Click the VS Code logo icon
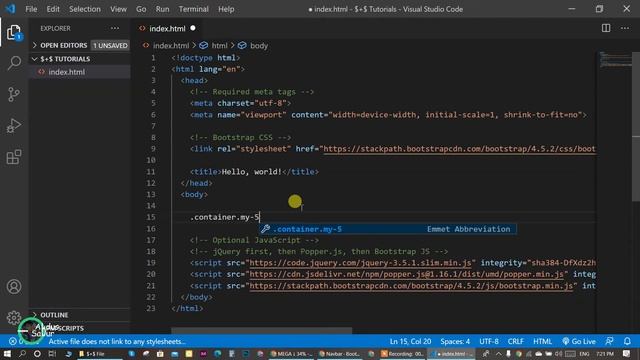This screenshot has height=360, width=640. point(10,9)
